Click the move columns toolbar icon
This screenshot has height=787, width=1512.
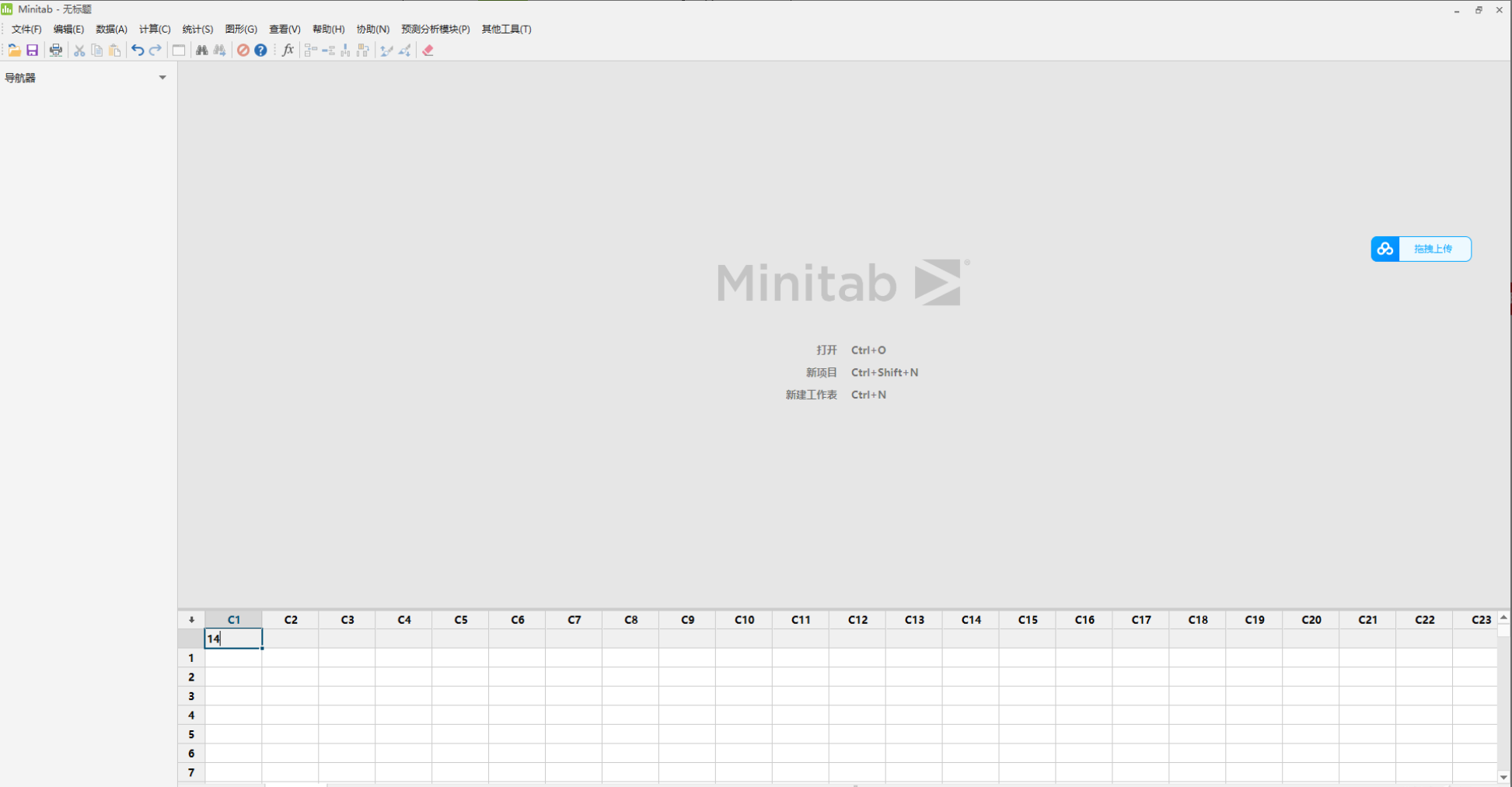(363, 50)
